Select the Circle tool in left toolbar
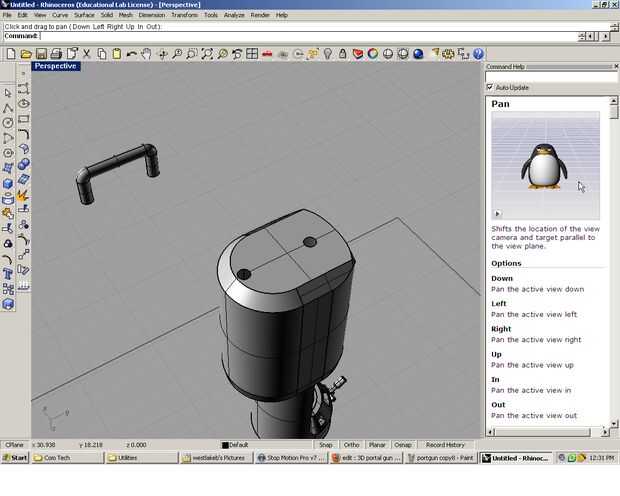620x496 pixels. [x=8, y=123]
